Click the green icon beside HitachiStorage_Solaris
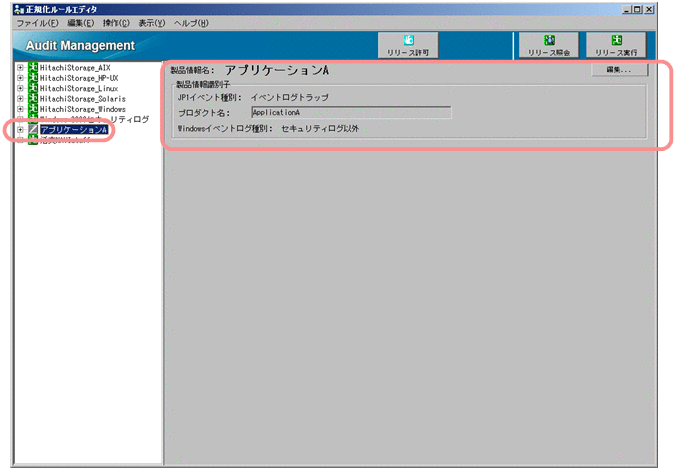The height and width of the screenshot is (471, 676). (x=33, y=98)
